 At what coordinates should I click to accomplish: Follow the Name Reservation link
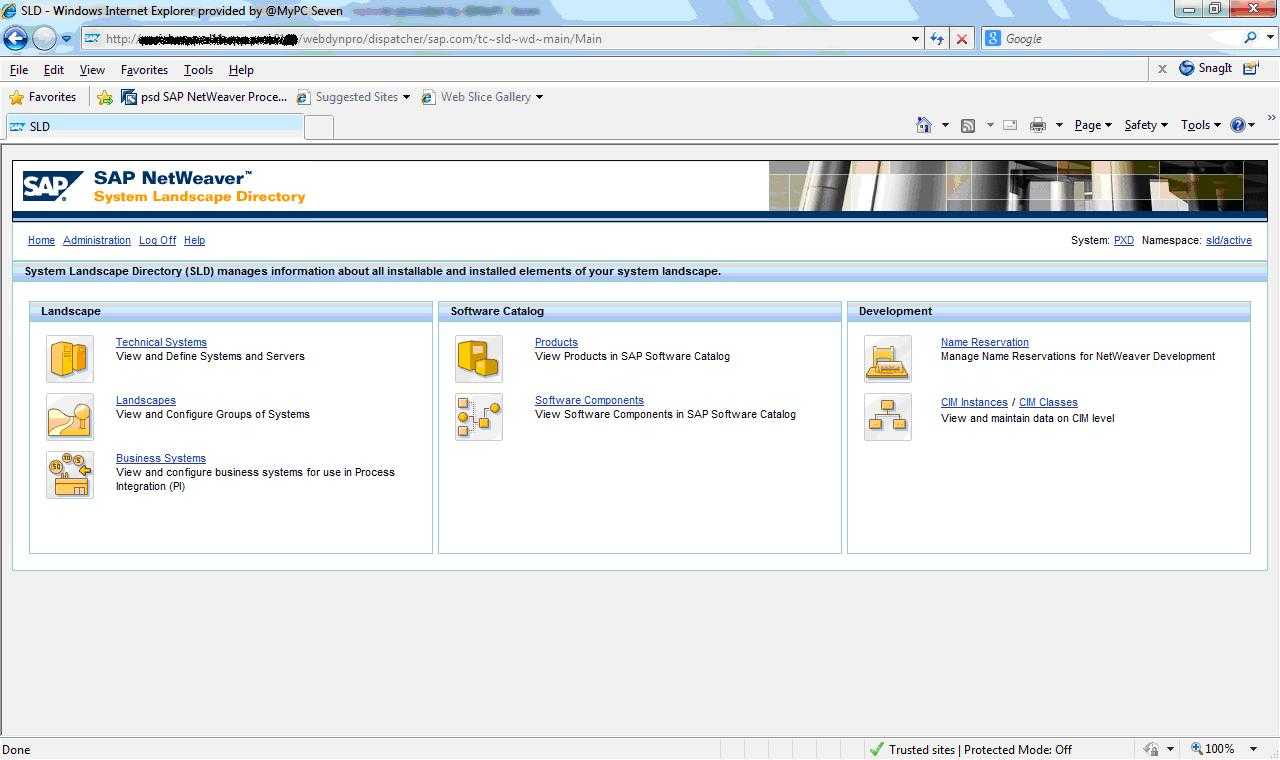[985, 342]
